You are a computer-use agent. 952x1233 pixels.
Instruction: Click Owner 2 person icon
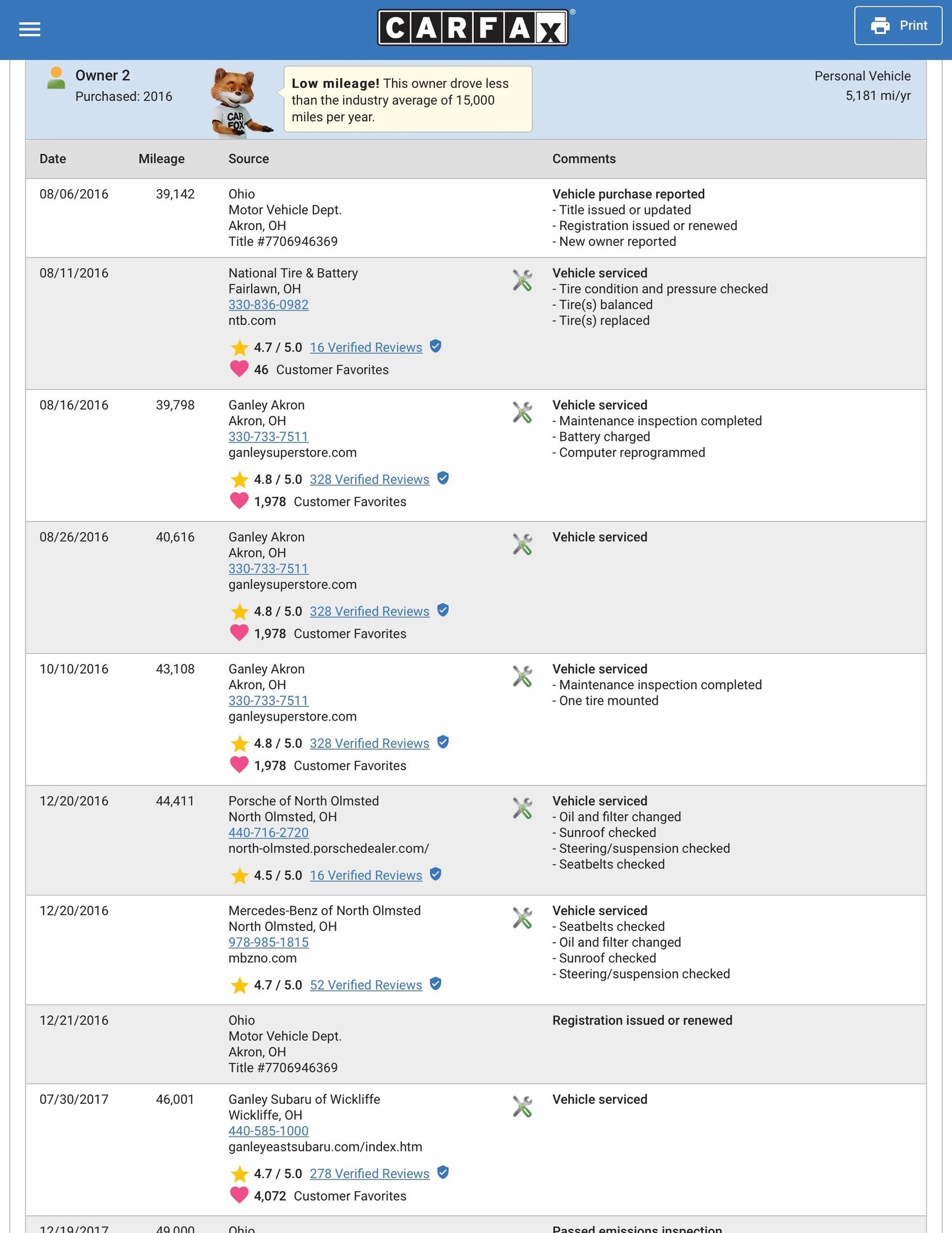56,78
